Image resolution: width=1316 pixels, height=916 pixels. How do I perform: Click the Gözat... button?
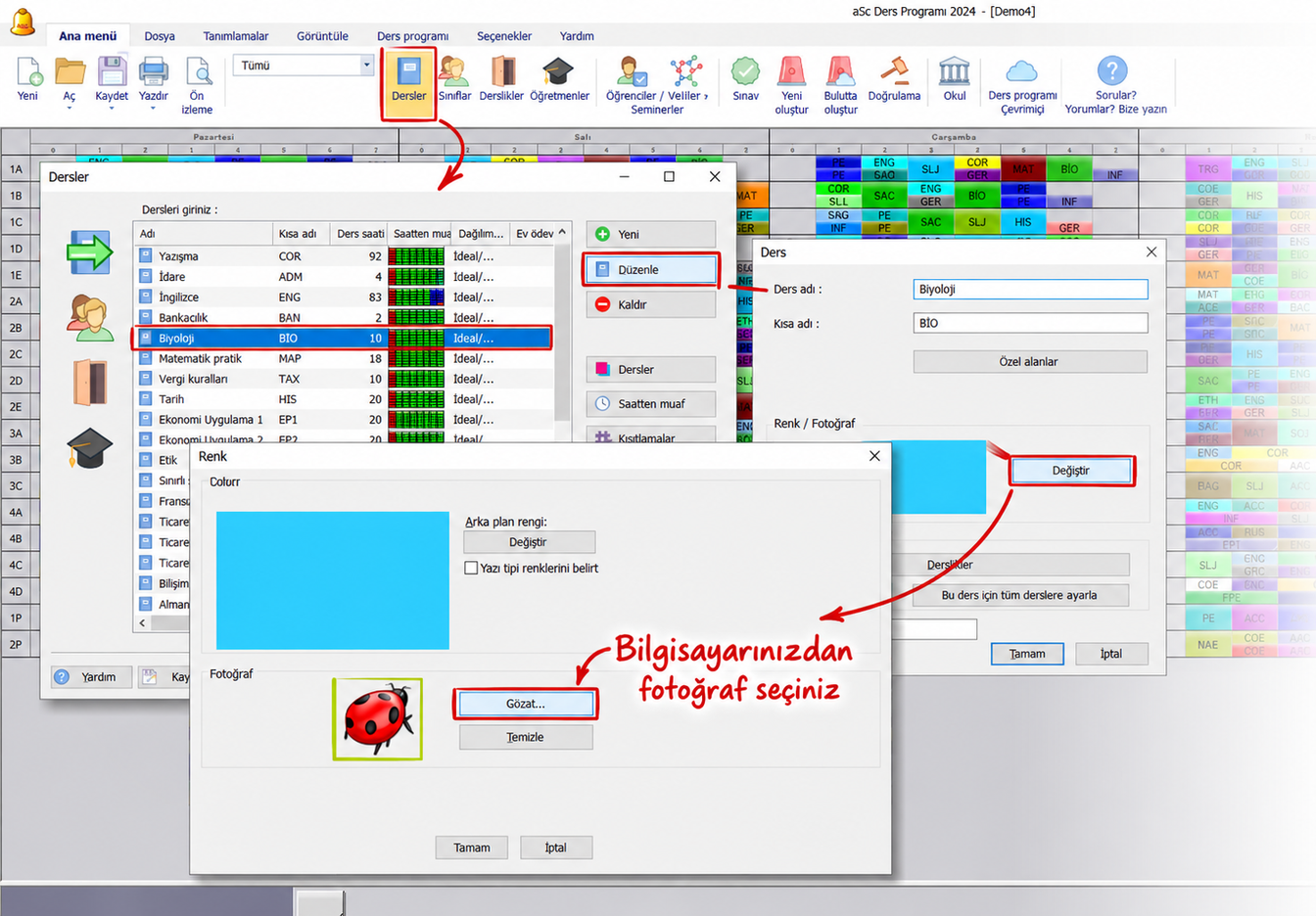(526, 704)
